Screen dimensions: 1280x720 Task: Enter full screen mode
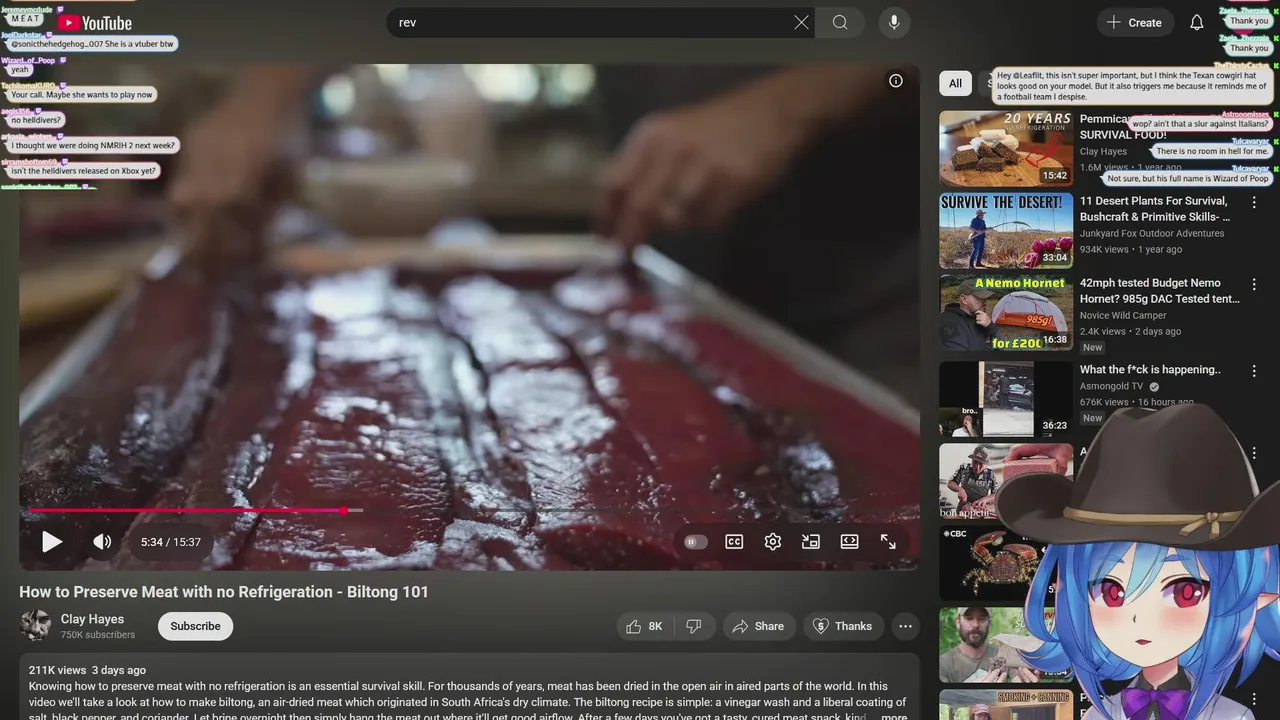tap(888, 542)
